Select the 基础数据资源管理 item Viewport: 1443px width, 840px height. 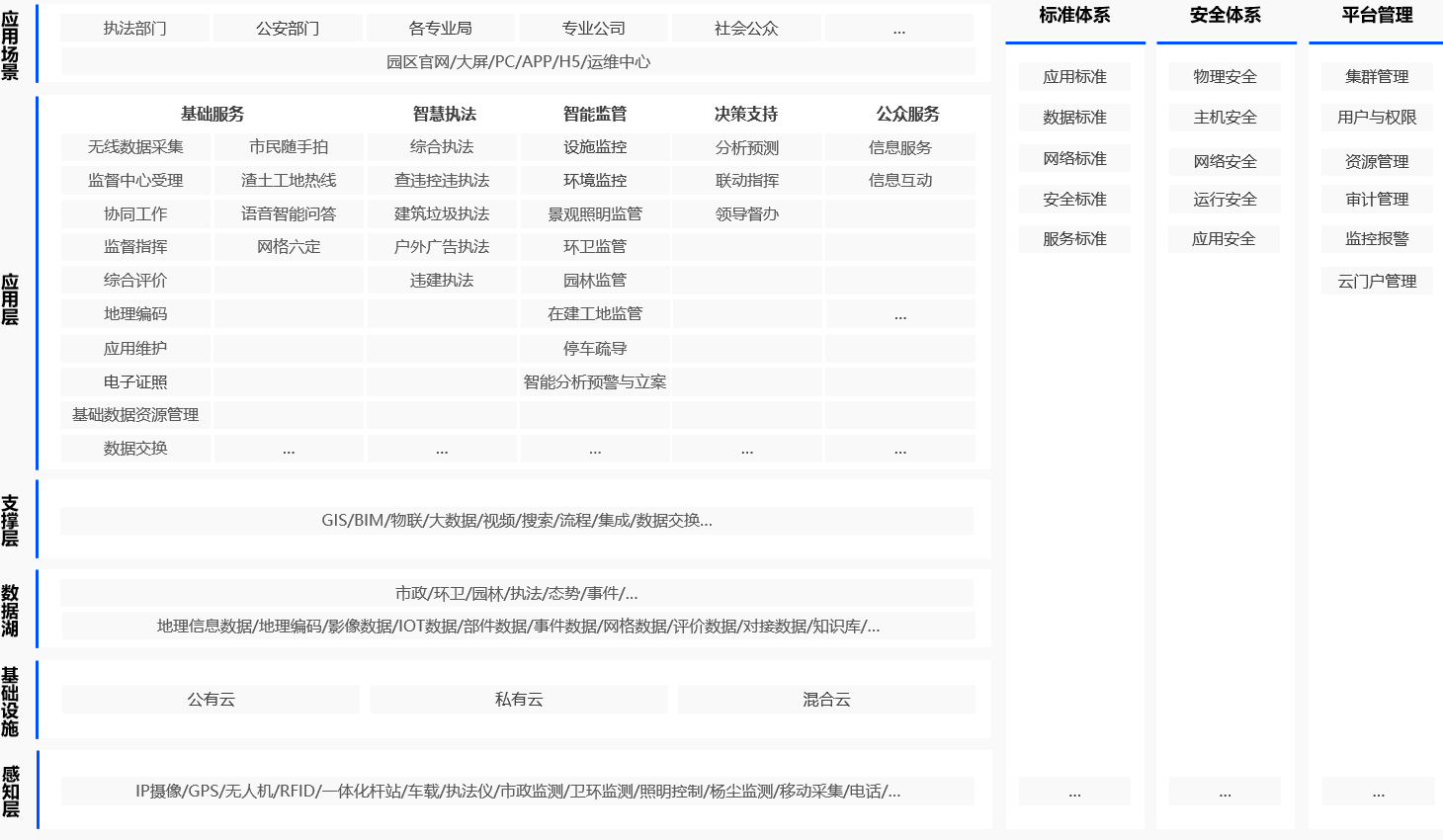pos(135,415)
